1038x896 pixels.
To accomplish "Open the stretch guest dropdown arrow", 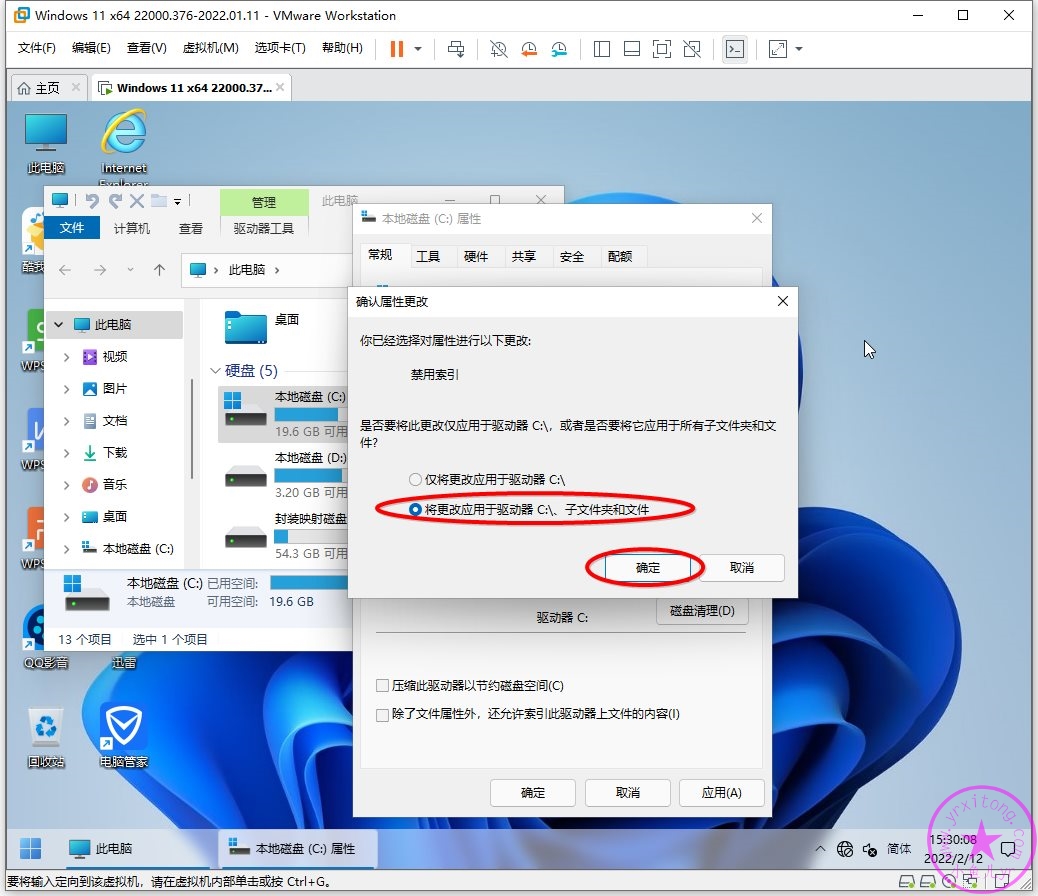I will 799,49.
